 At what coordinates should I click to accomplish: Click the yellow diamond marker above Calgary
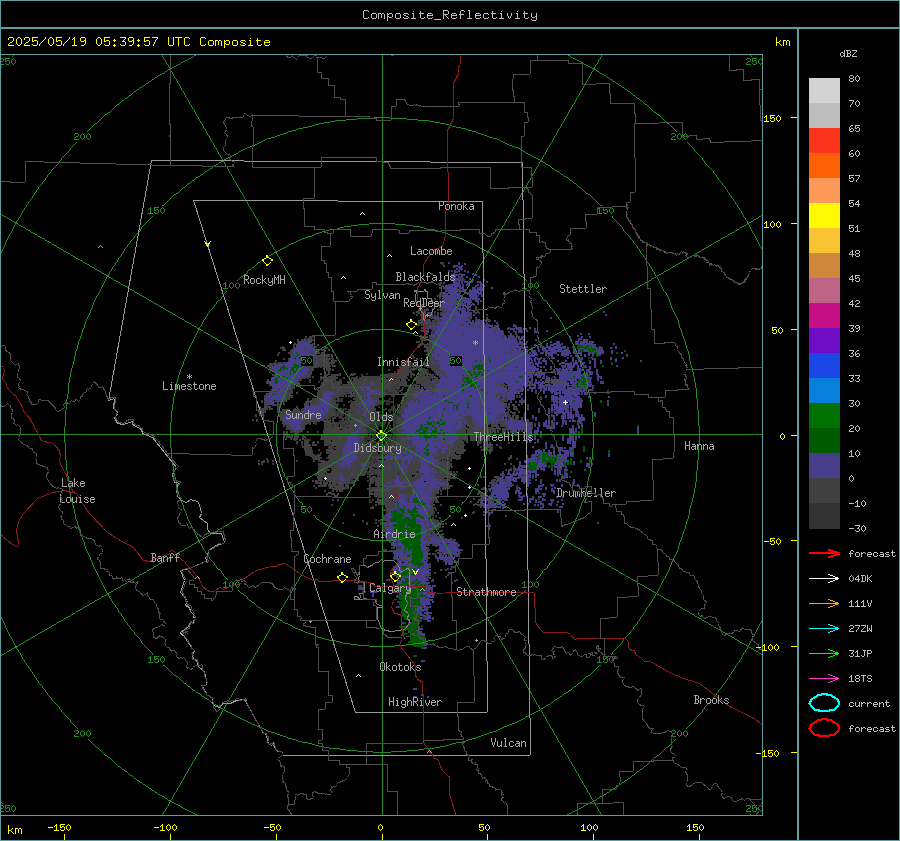[395, 576]
